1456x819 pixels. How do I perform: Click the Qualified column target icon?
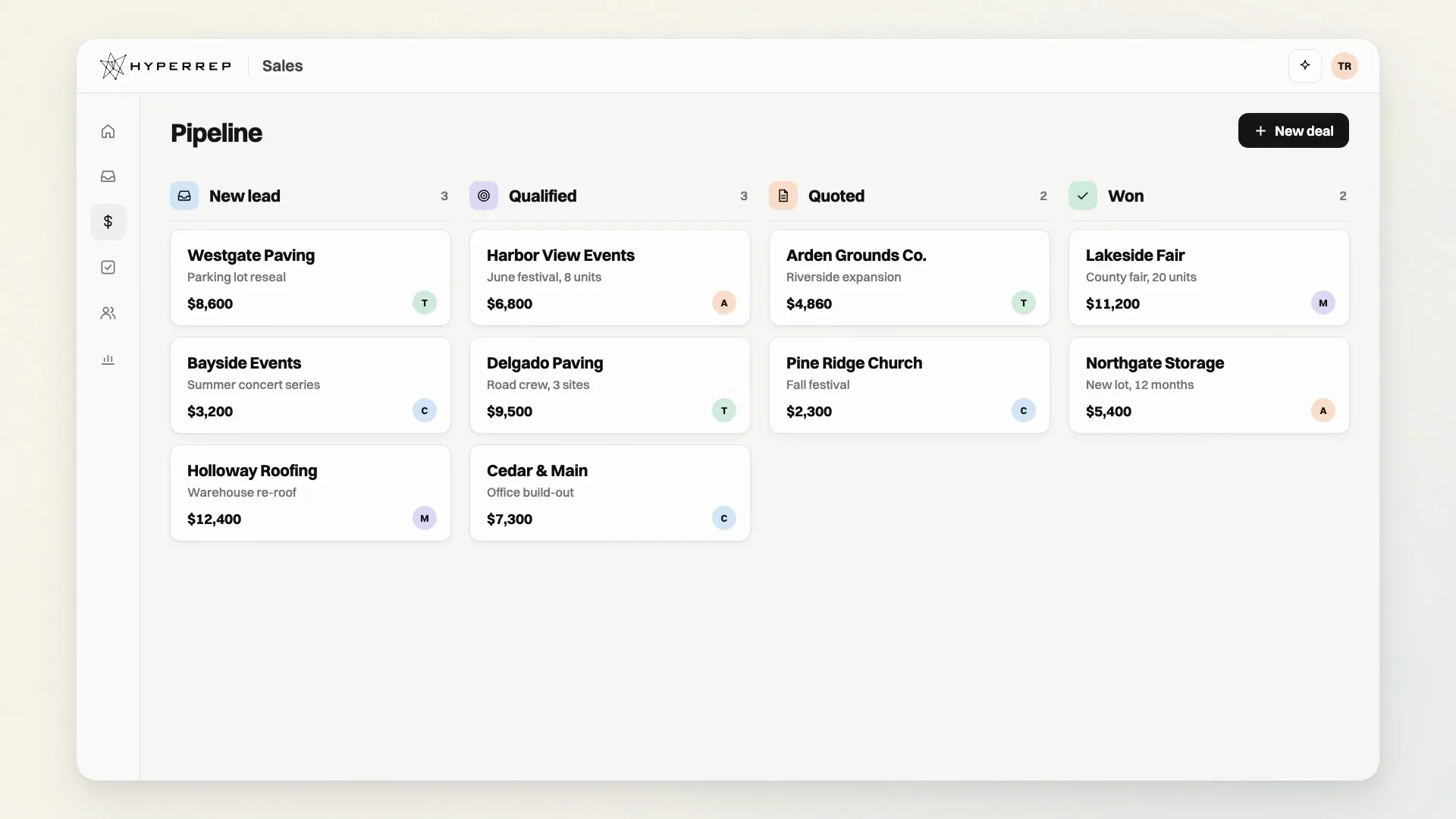484,196
